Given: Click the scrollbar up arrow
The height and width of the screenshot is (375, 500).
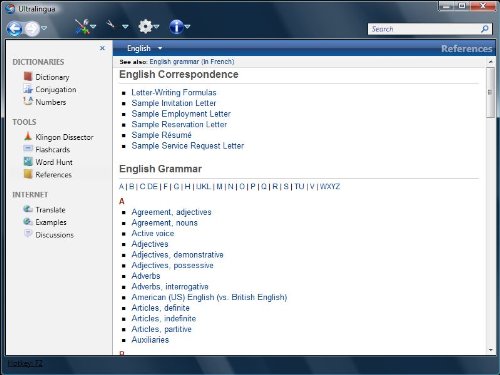Looking at the screenshot, I should (490, 62).
